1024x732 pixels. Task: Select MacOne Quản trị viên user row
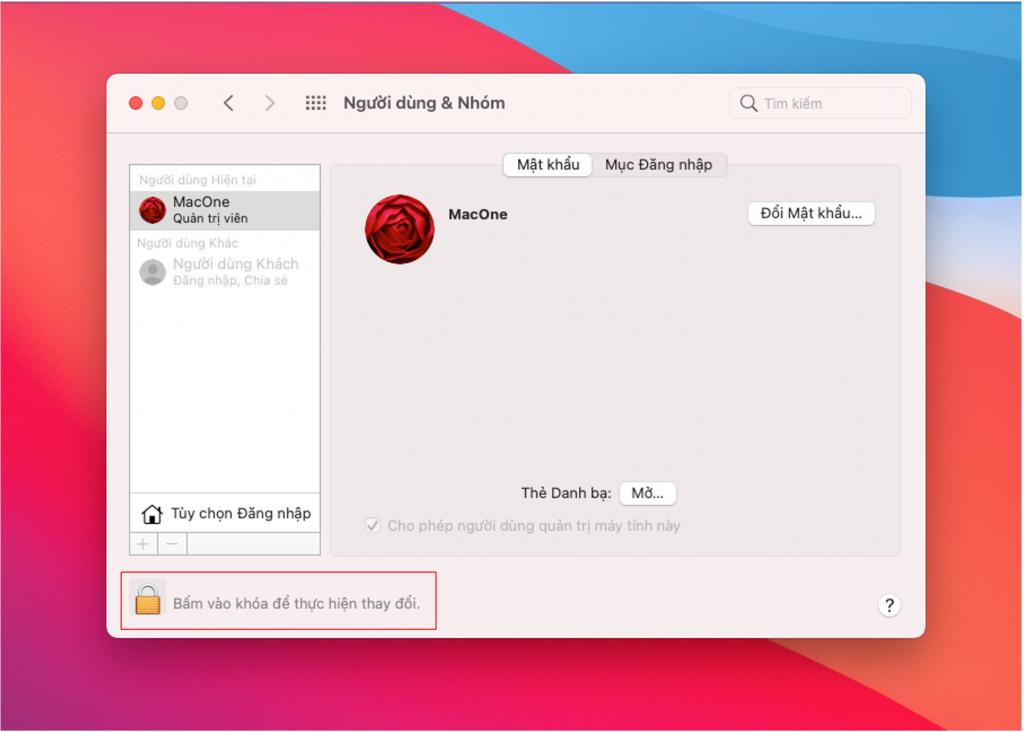coord(225,210)
